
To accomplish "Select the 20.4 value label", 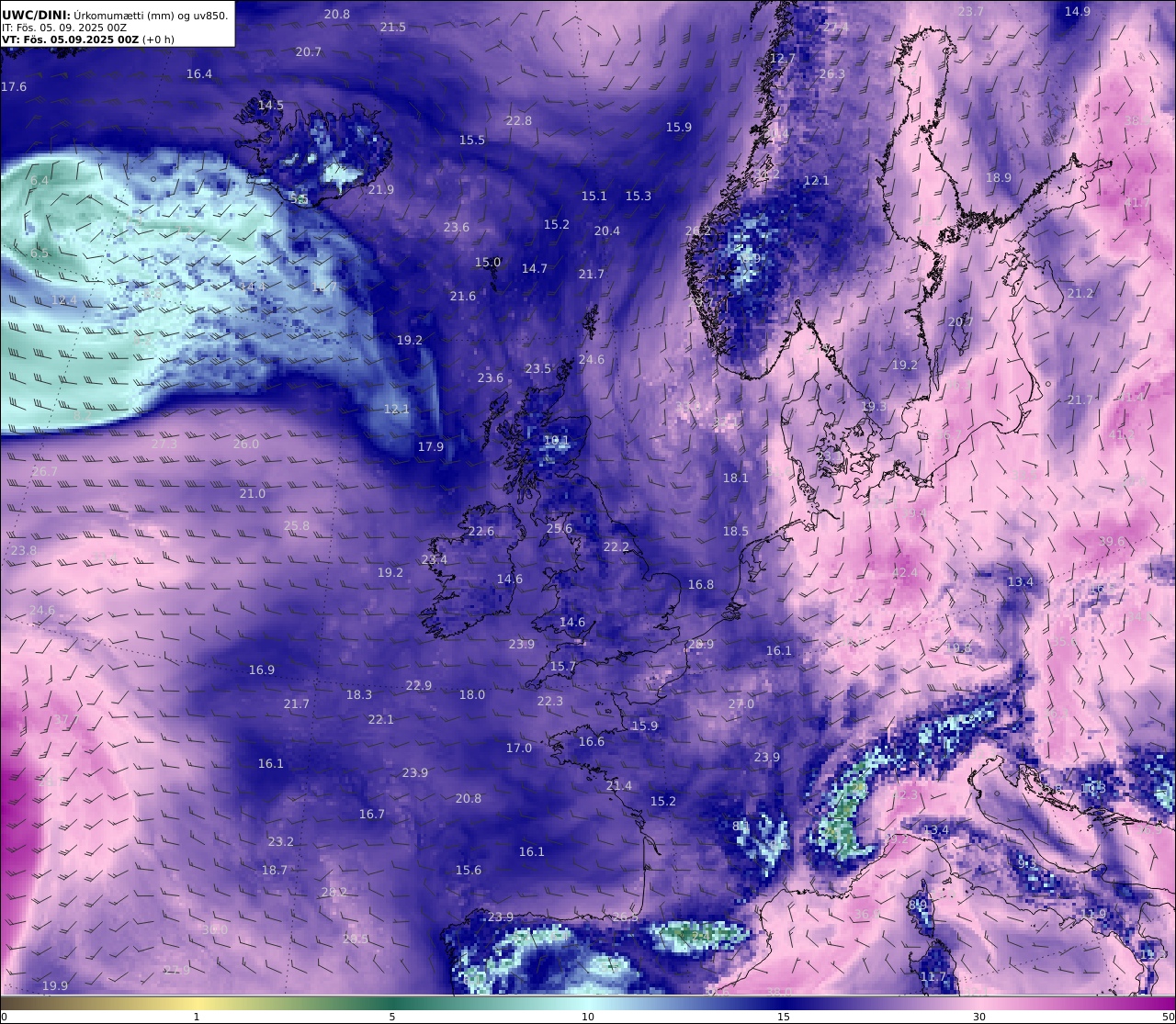I will [607, 231].
